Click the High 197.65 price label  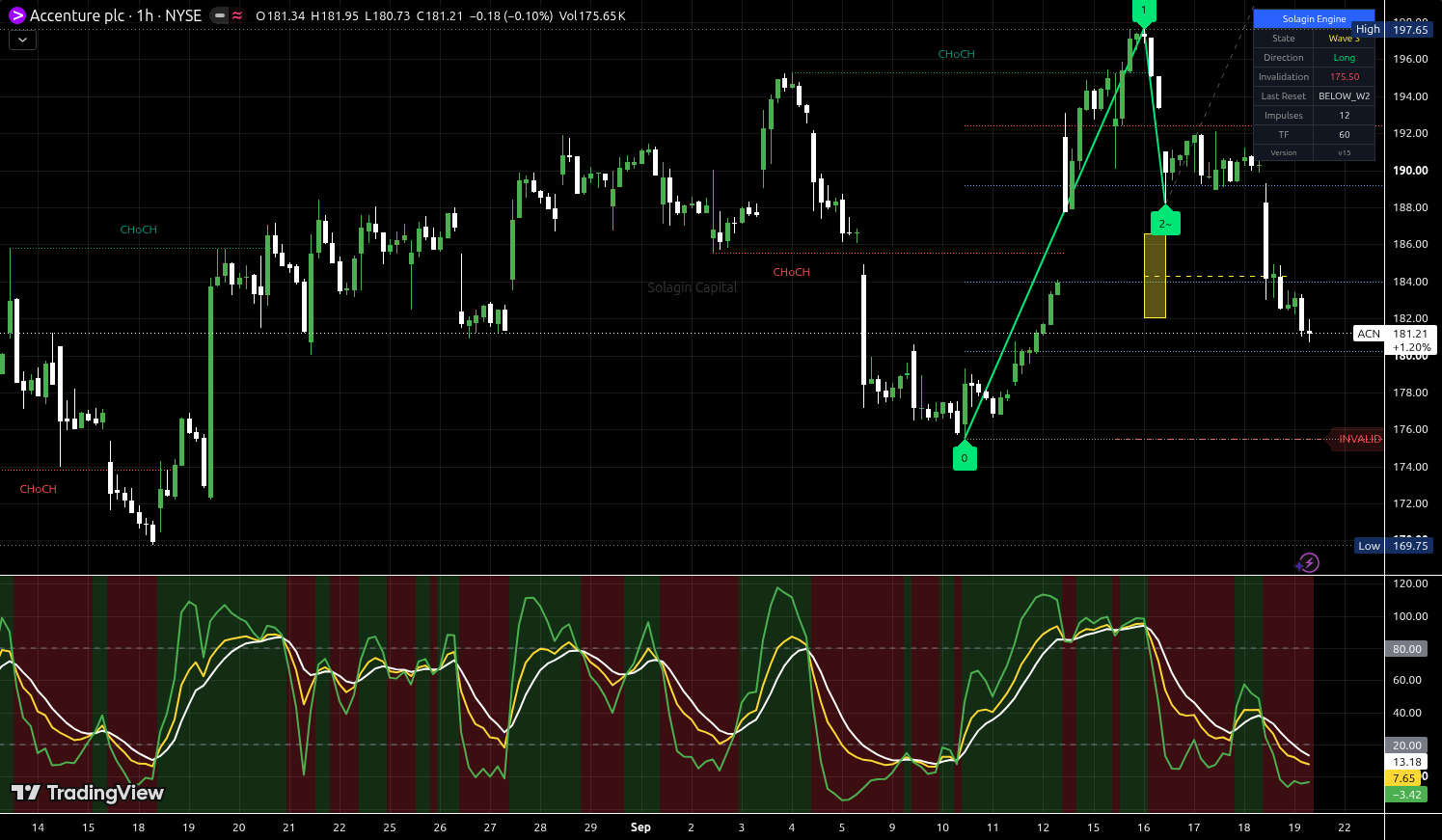(1394, 30)
